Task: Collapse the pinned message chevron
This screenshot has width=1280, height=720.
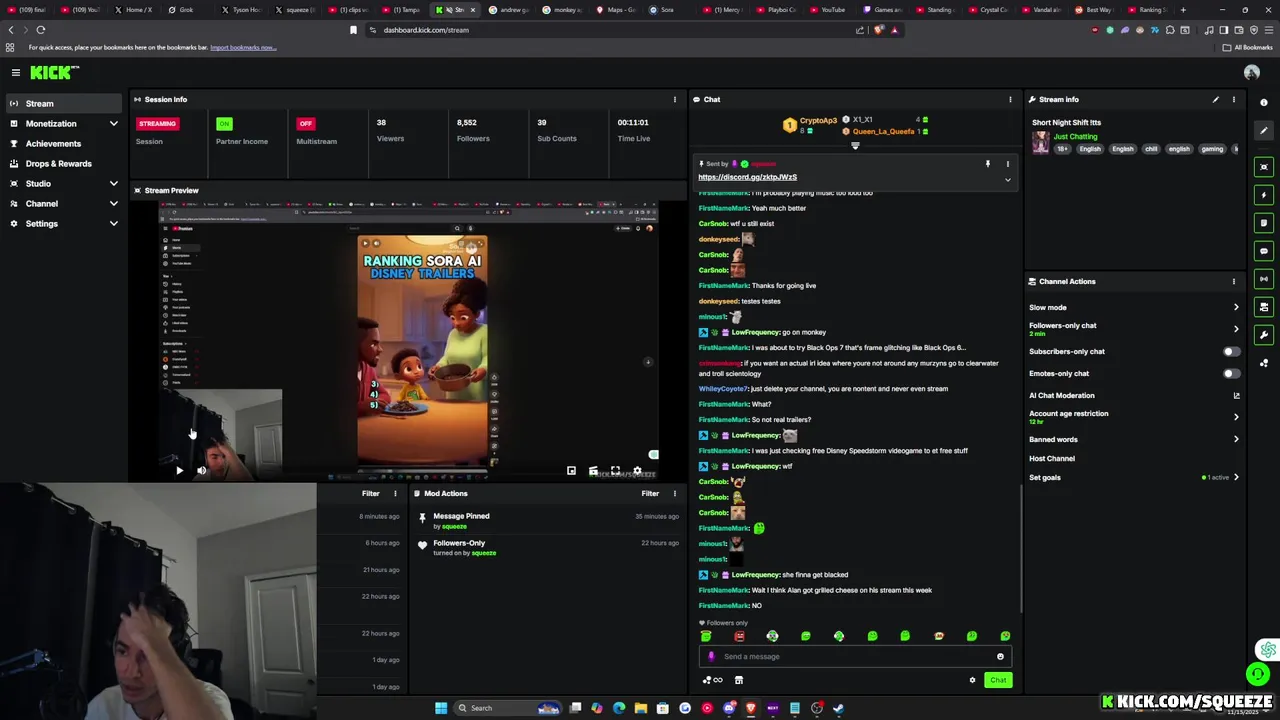Action: pyautogui.click(x=1007, y=180)
